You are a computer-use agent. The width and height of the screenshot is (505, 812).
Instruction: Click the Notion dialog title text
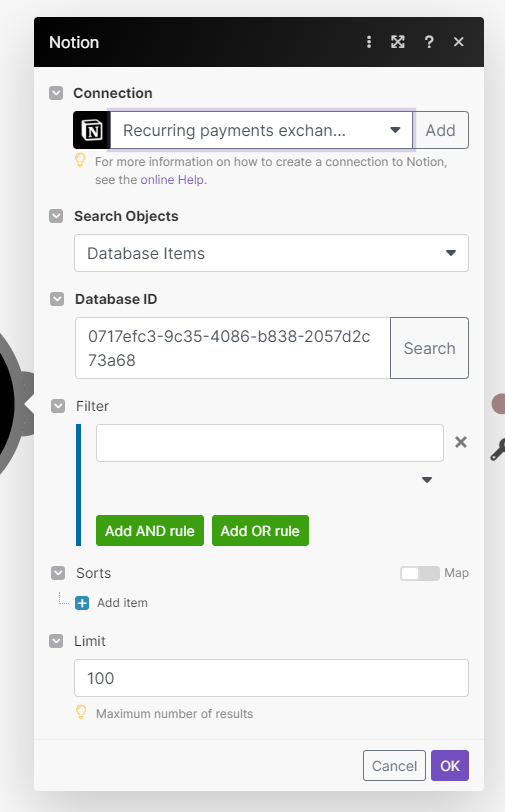point(74,42)
